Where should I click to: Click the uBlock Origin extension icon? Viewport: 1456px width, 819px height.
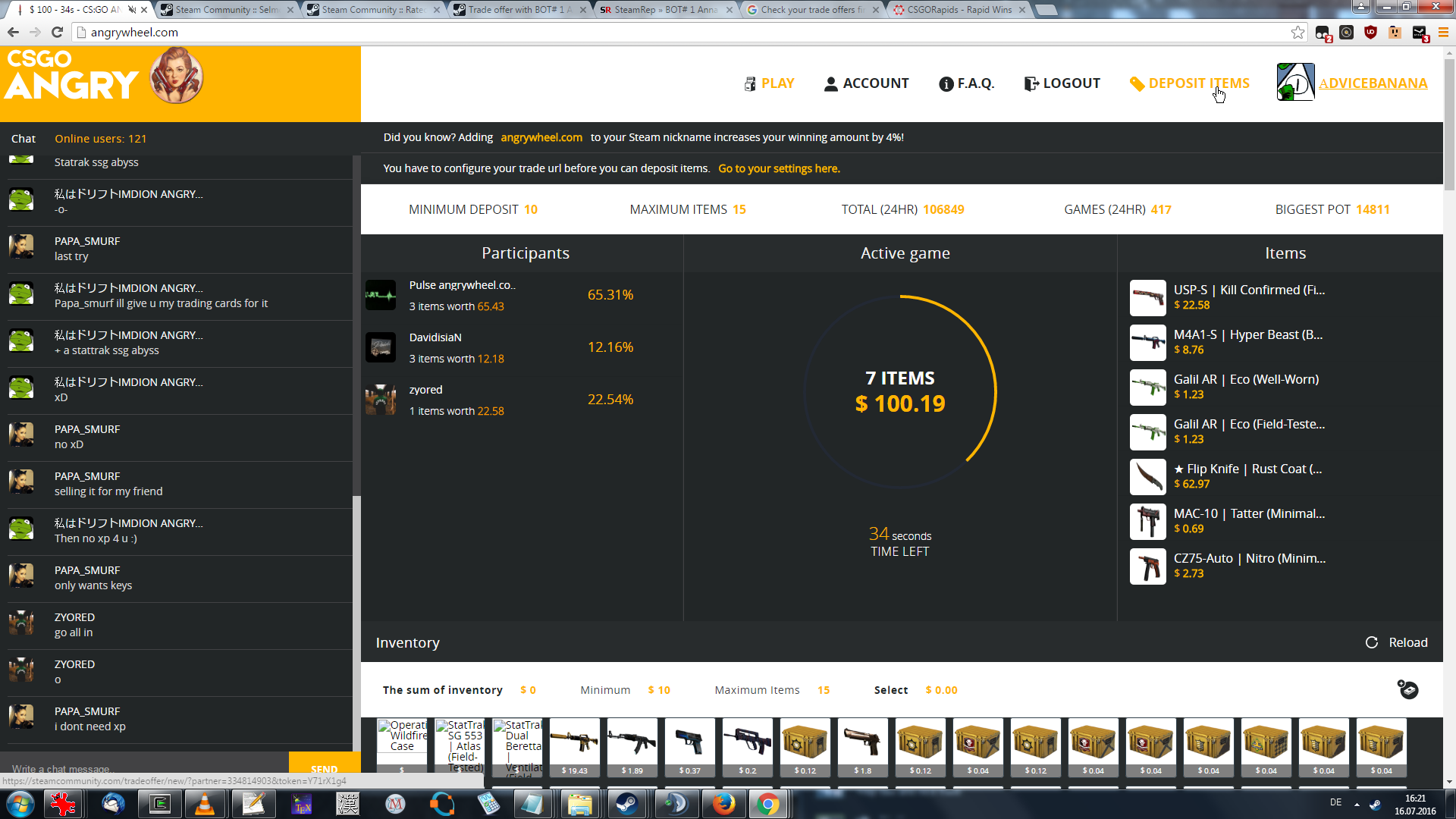click(1370, 33)
